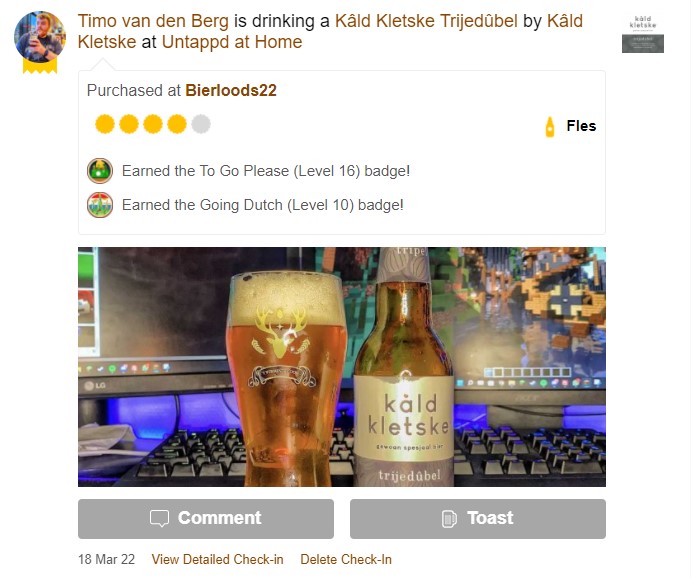Click the Comment button
The height and width of the screenshot is (578, 691).
(206, 519)
